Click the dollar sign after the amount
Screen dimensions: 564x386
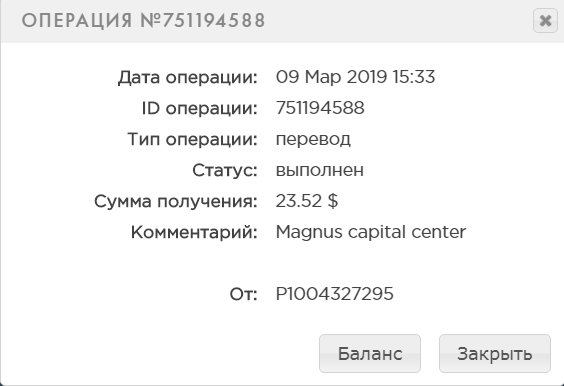point(333,201)
